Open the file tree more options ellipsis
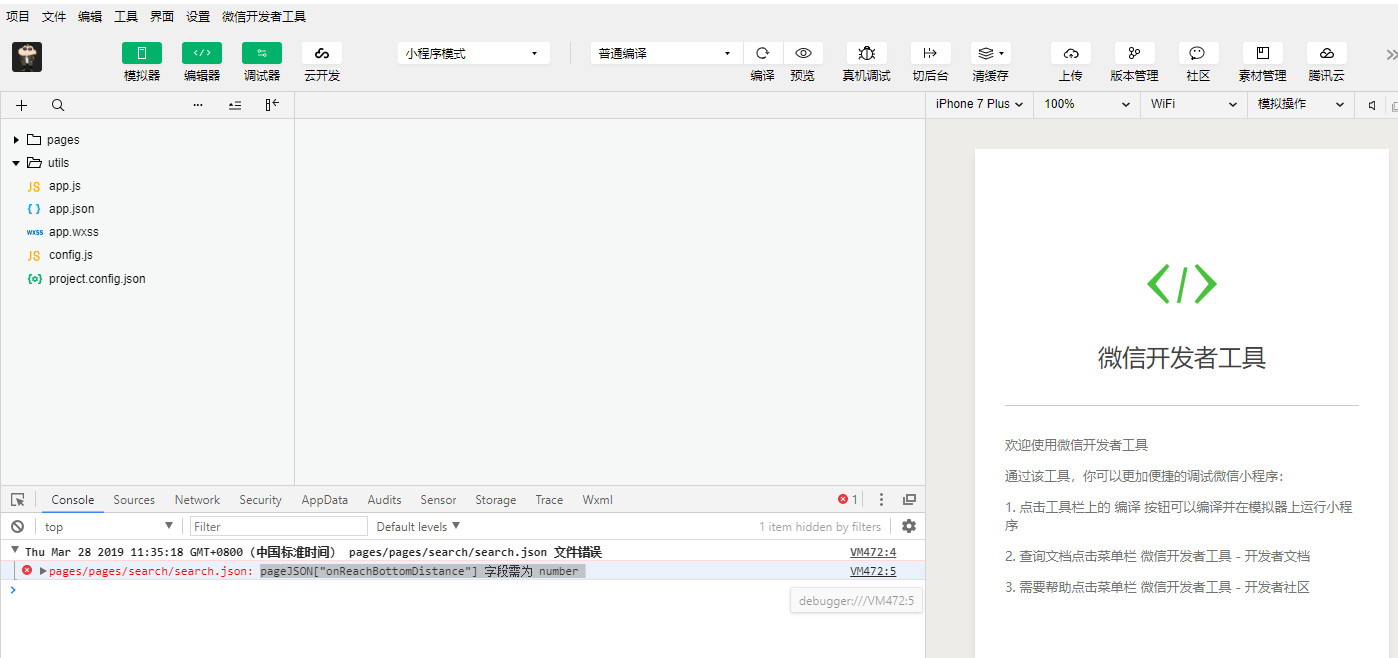1398x658 pixels. 198,105
